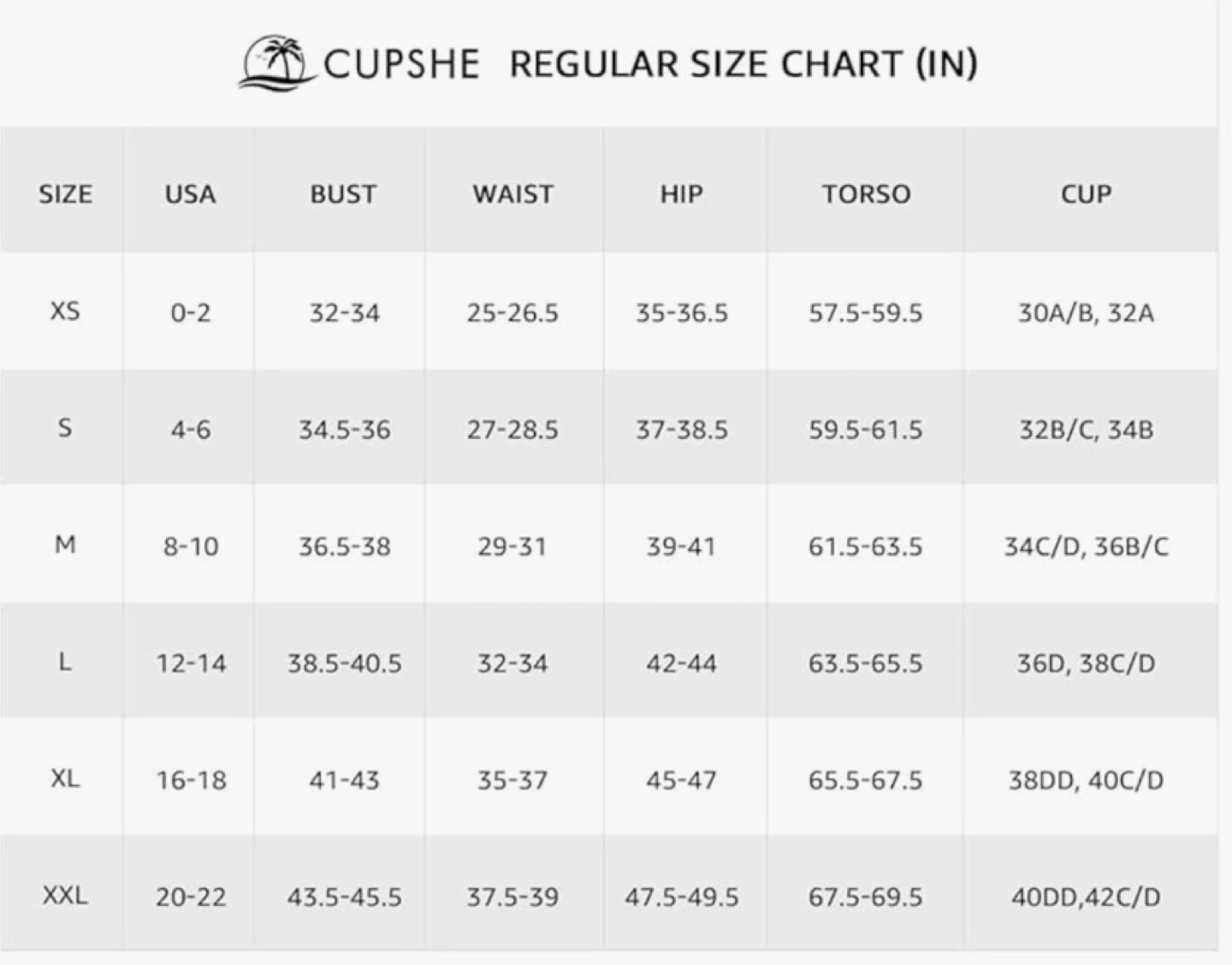Click the 16-18 USA size cell

click(191, 780)
